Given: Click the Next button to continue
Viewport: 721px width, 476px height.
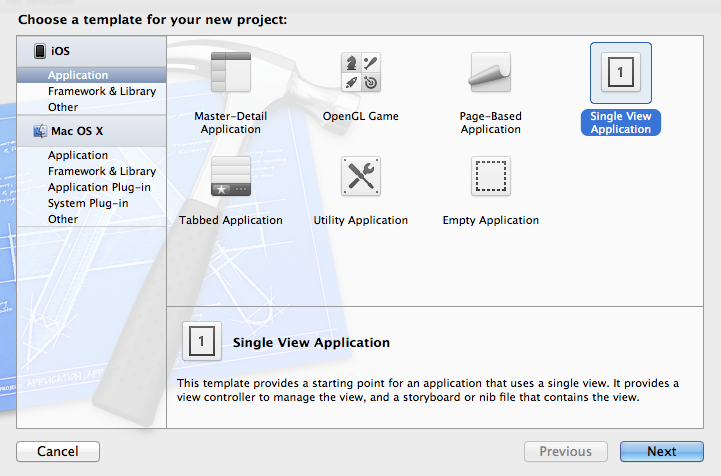Looking at the screenshot, I should (661, 452).
